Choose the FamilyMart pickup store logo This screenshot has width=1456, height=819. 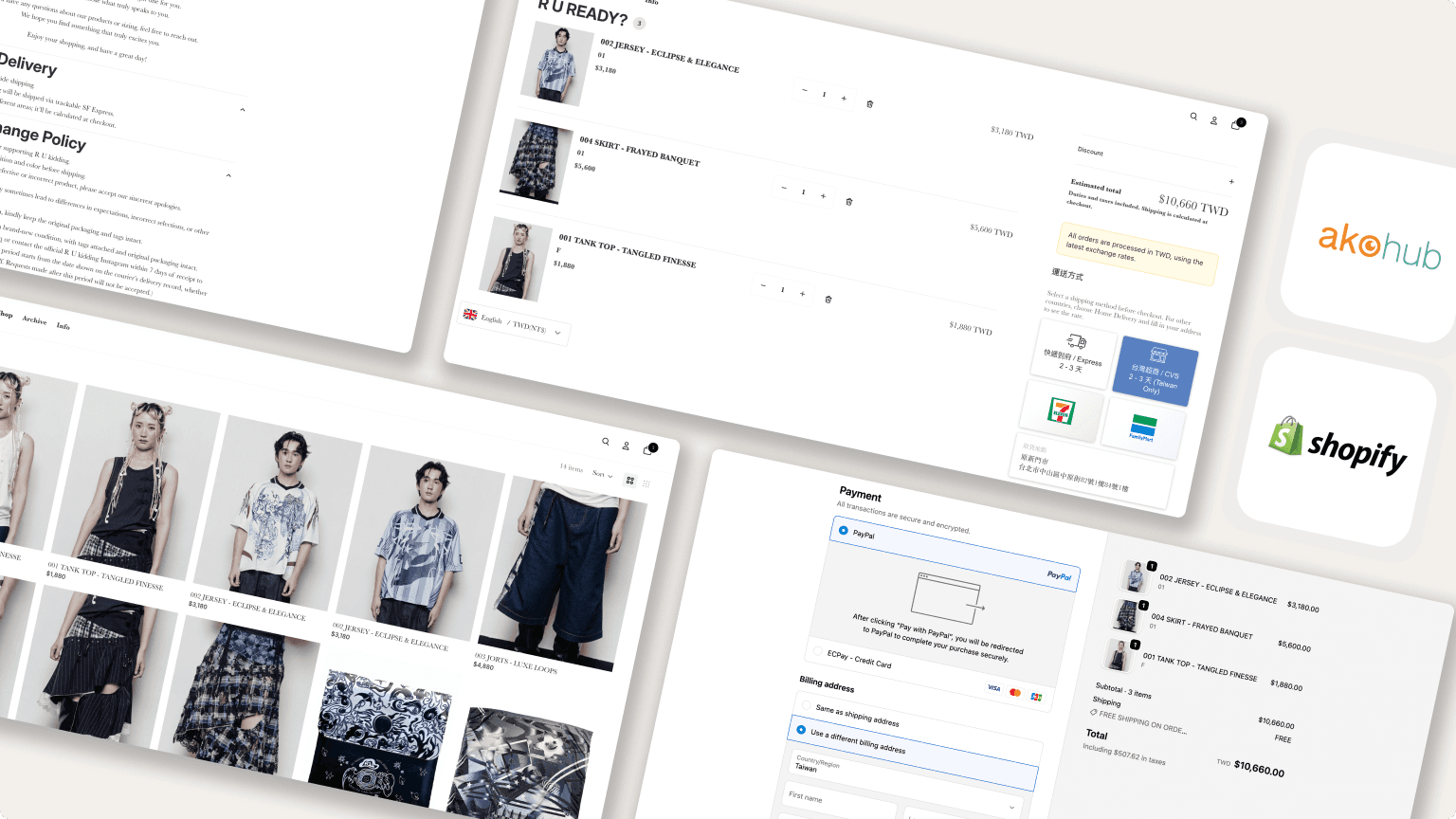(1143, 428)
